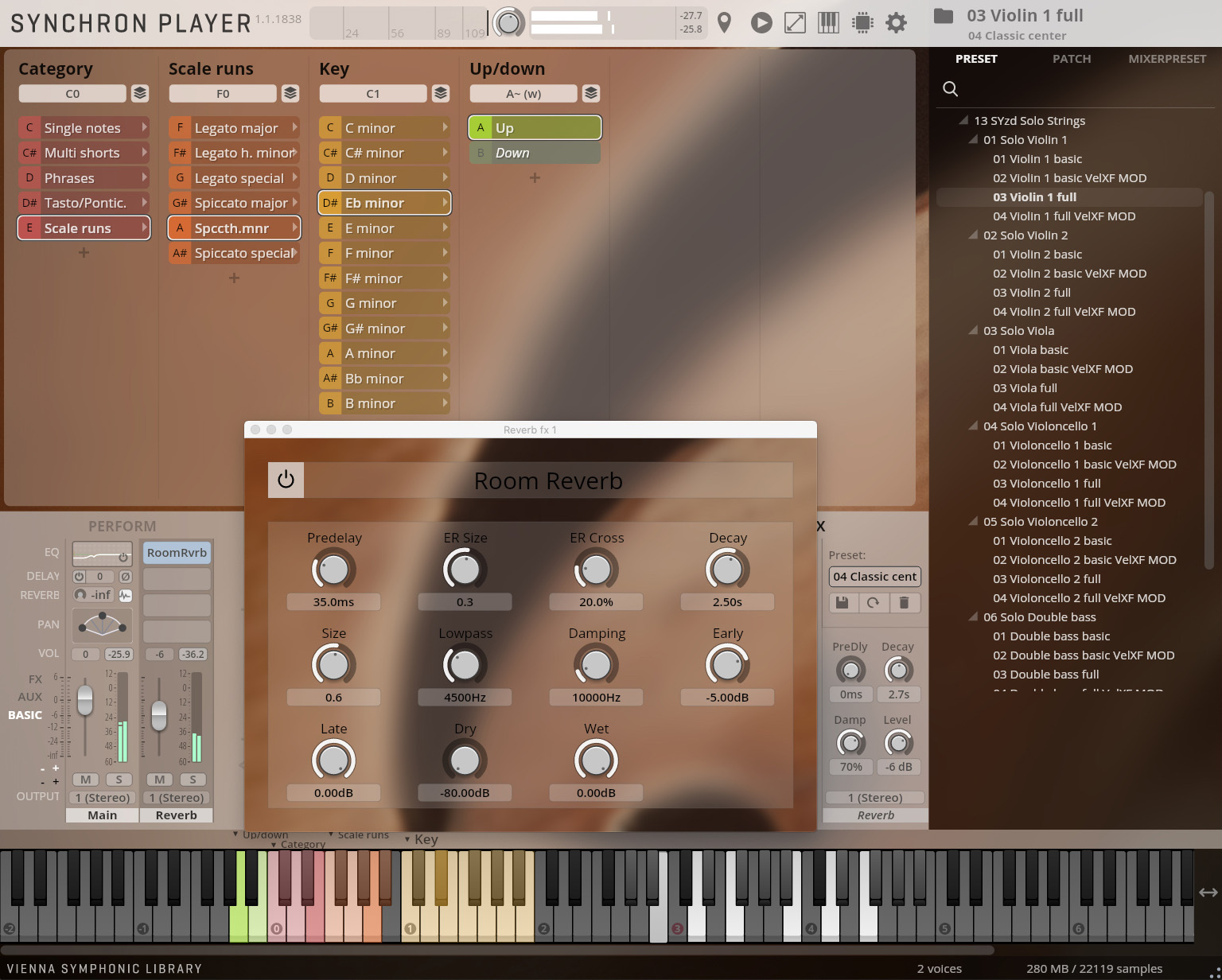Activate the Down direction option

tap(535, 152)
